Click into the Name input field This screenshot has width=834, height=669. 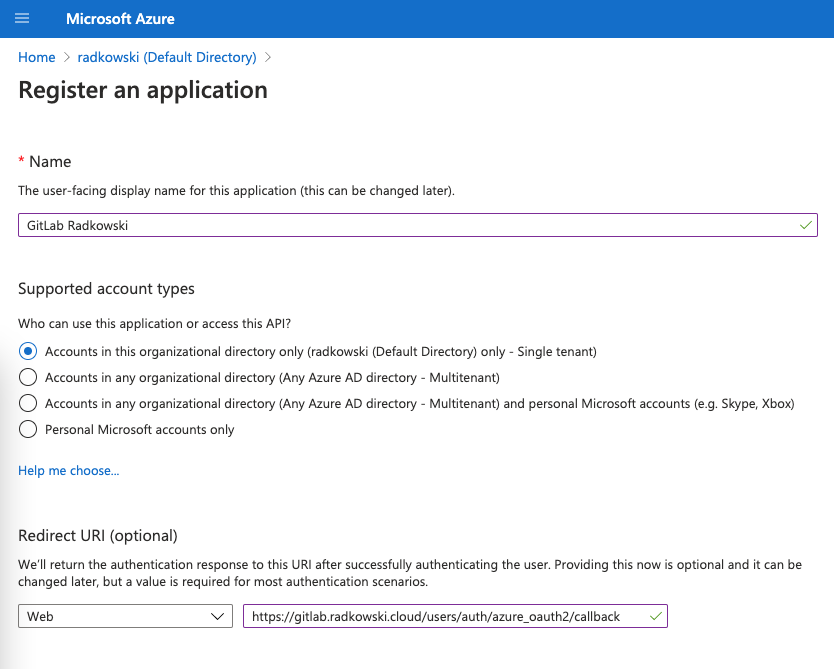point(418,225)
